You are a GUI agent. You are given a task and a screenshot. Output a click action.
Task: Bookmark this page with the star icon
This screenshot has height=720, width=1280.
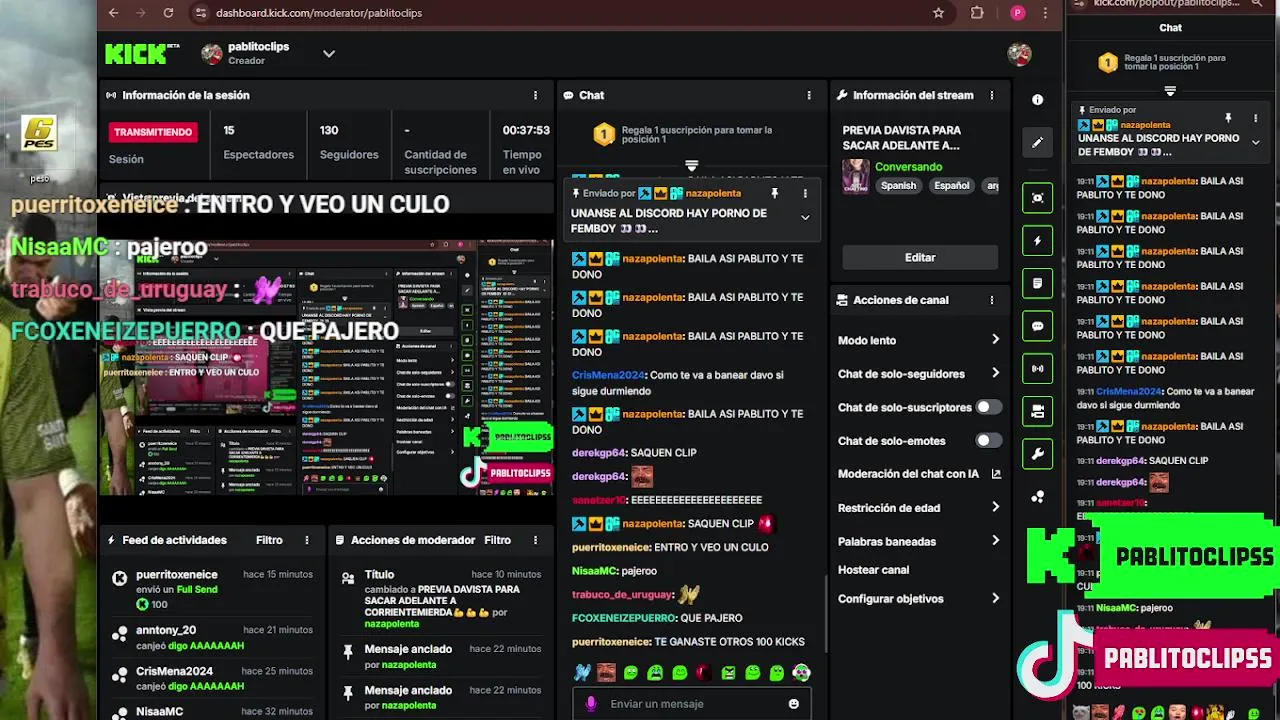938,13
